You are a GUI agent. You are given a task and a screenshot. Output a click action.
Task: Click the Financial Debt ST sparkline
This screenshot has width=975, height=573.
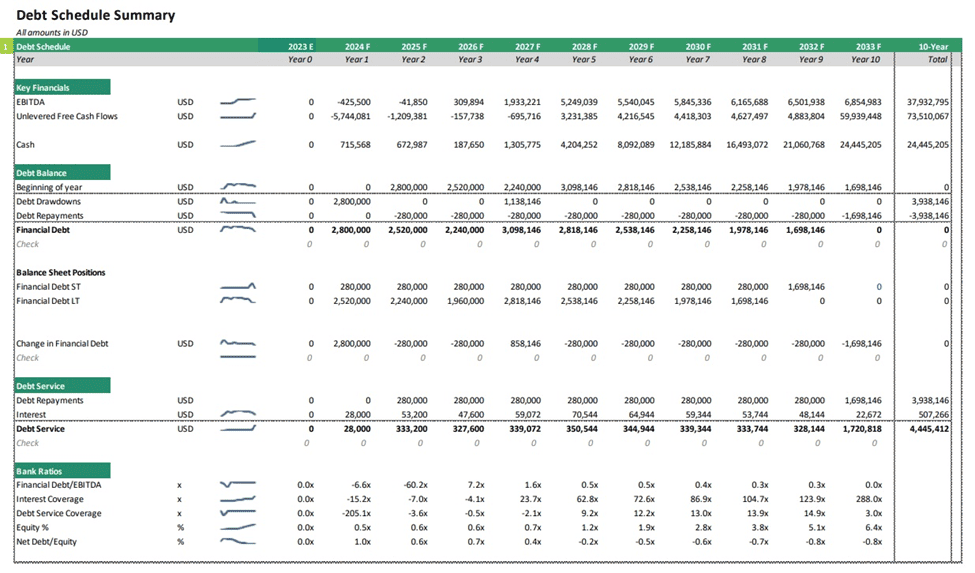click(x=238, y=286)
